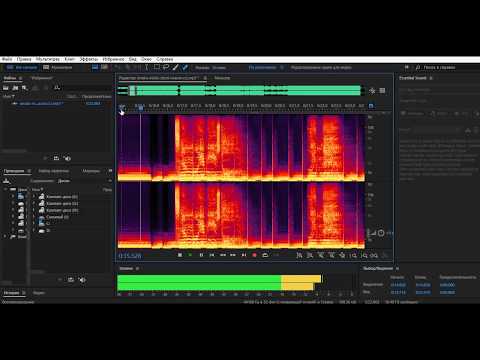
Task: Open the Справка menu
Action: click(x=165, y=59)
